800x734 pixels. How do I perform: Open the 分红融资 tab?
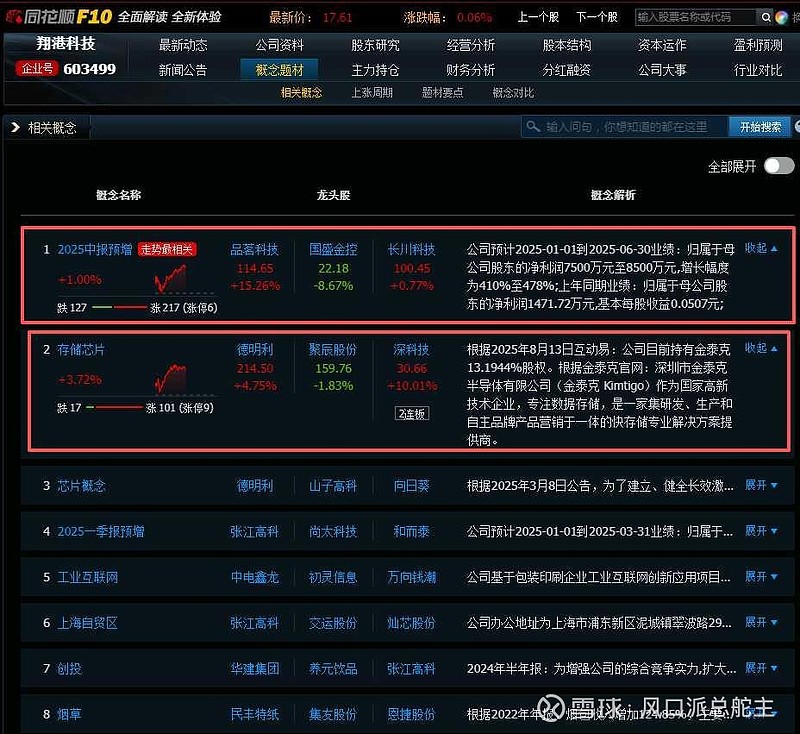566,70
